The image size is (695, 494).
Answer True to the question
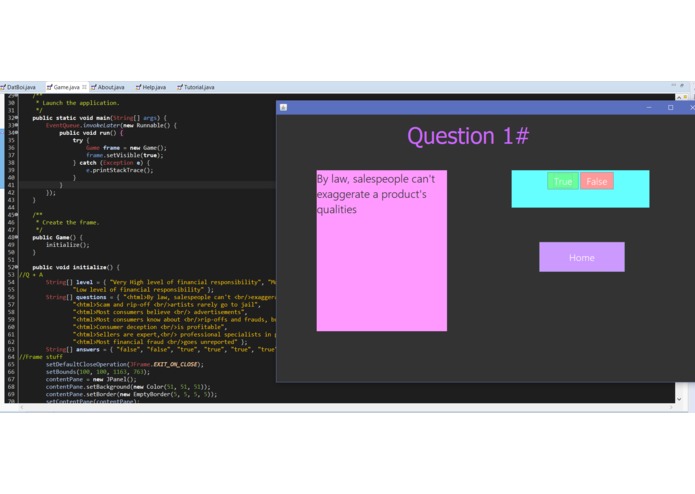point(562,181)
